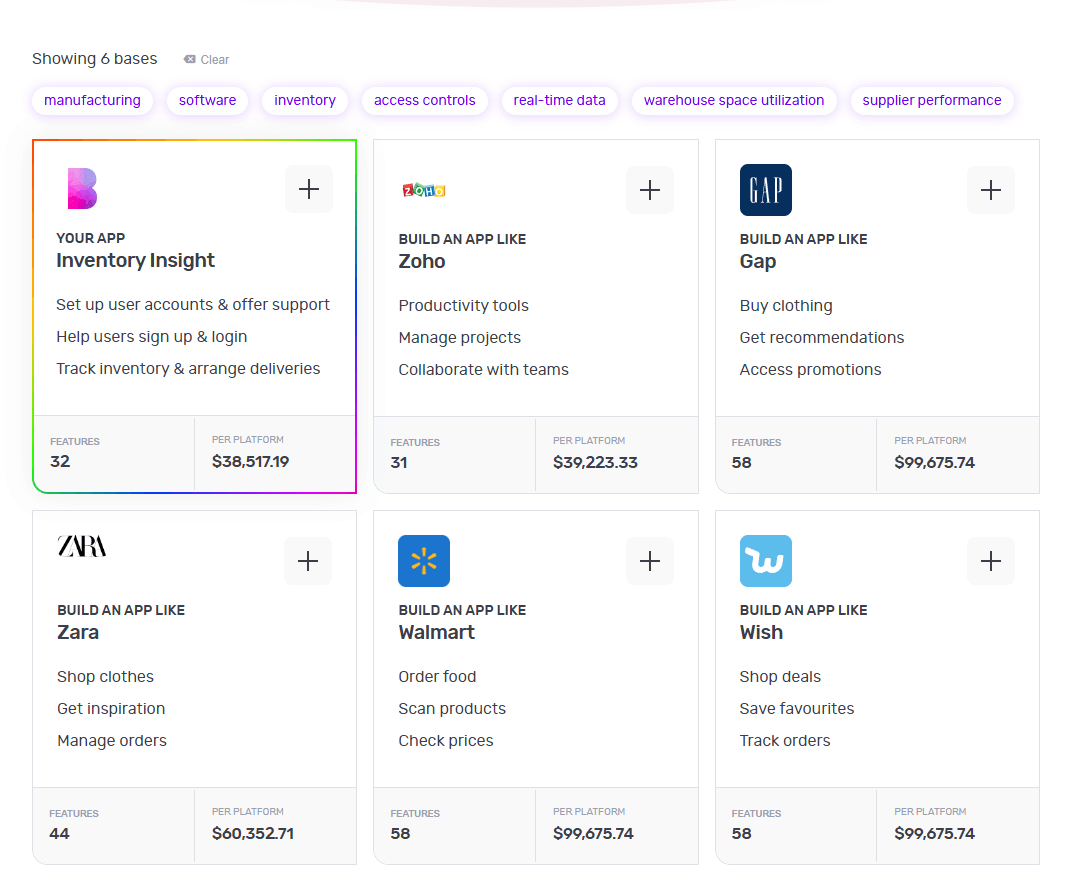Clear the applied filters
Image resolution: width=1077 pixels, height=887 pixels.
207,60
